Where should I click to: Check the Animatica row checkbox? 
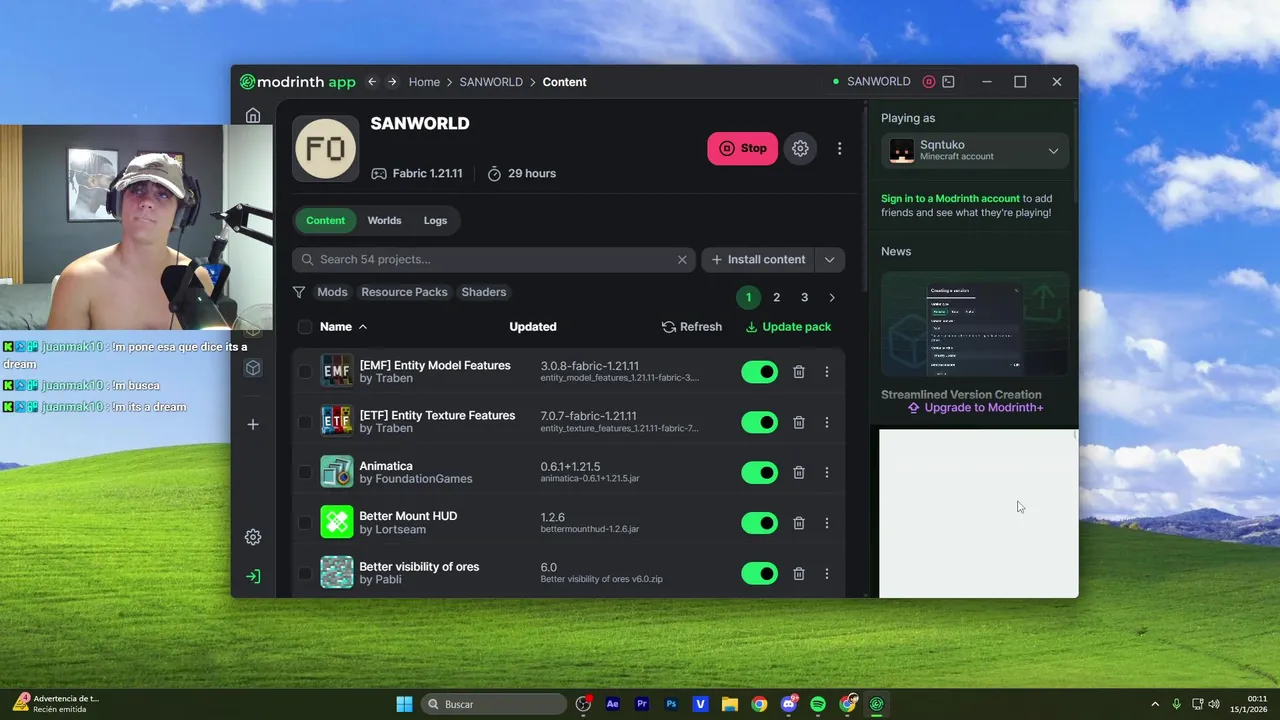[305, 472]
